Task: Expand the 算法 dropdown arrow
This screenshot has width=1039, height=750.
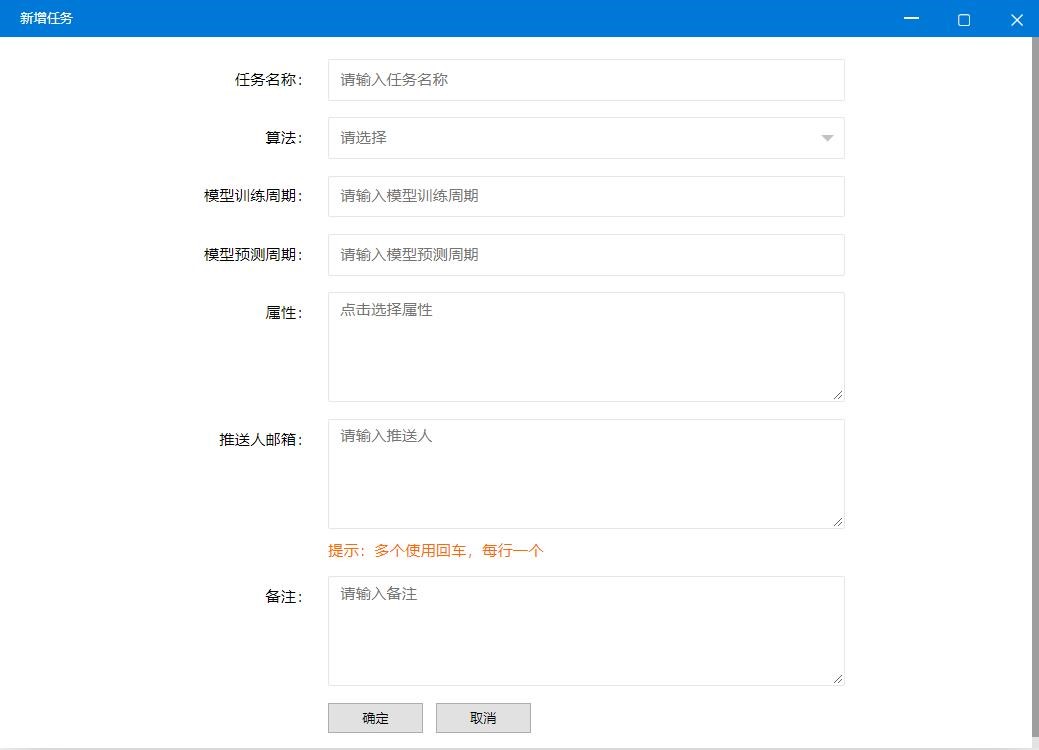Action: pyautogui.click(x=827, y=138)
